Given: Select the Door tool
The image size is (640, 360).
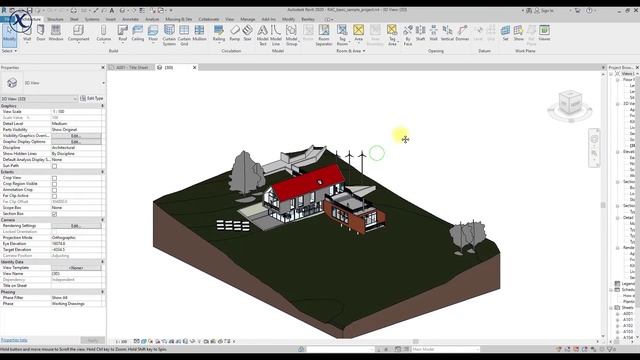Looking at the screenshot, I should pos(41,33).
